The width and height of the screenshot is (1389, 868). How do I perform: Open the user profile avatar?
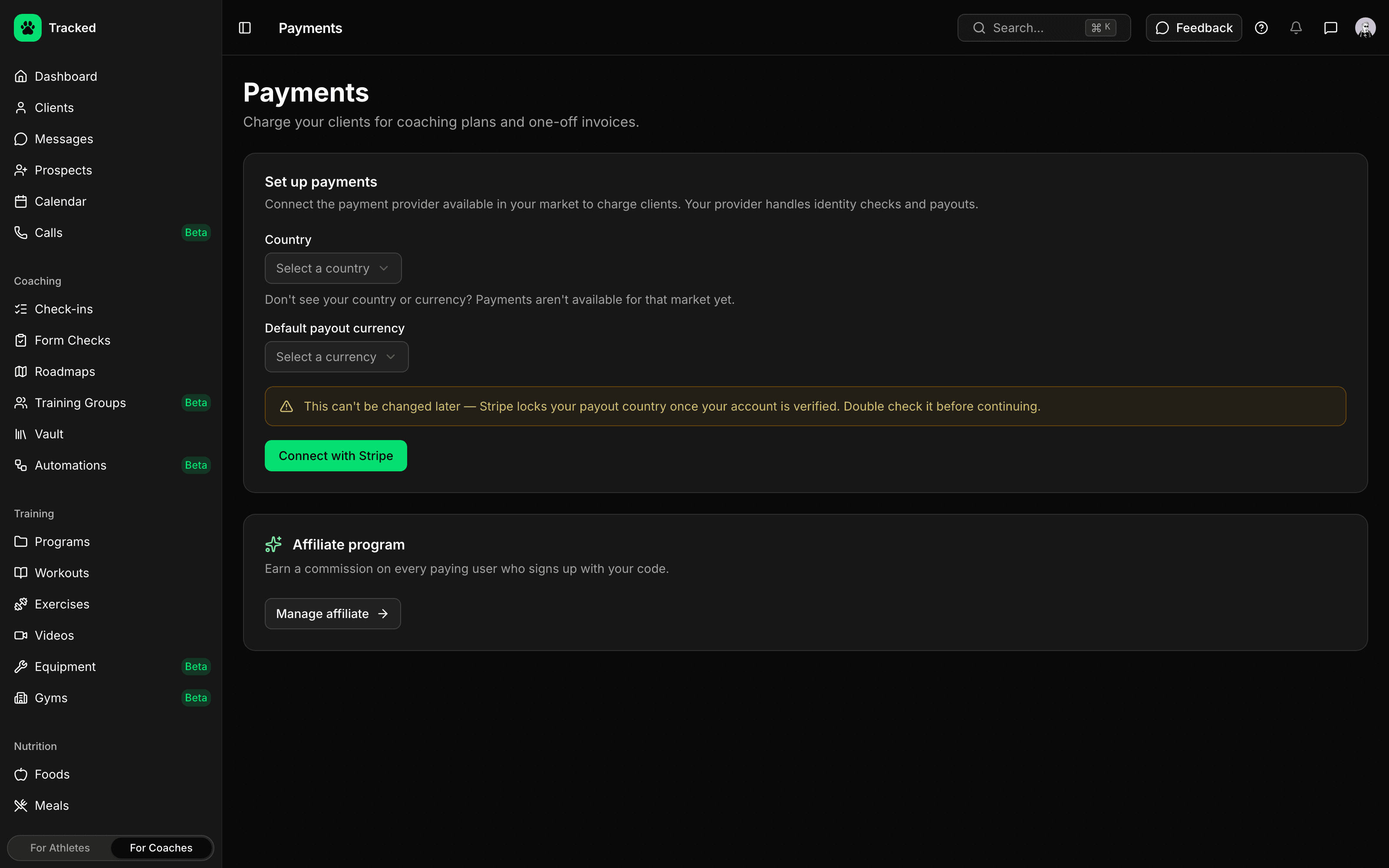point(1365,27)
